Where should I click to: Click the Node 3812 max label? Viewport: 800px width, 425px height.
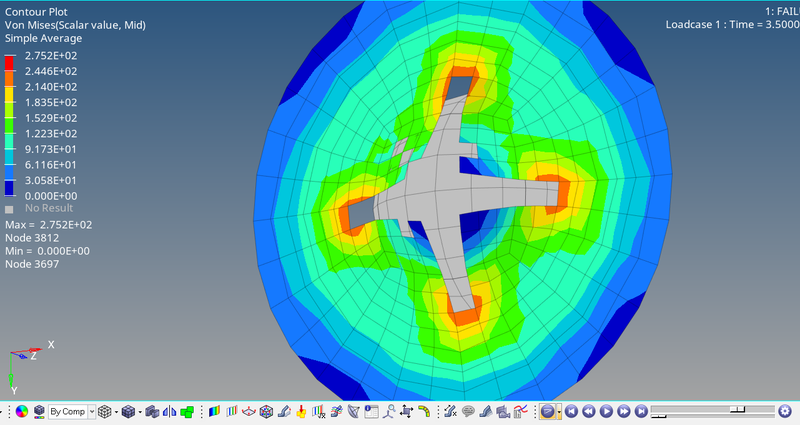pos(32,238)
